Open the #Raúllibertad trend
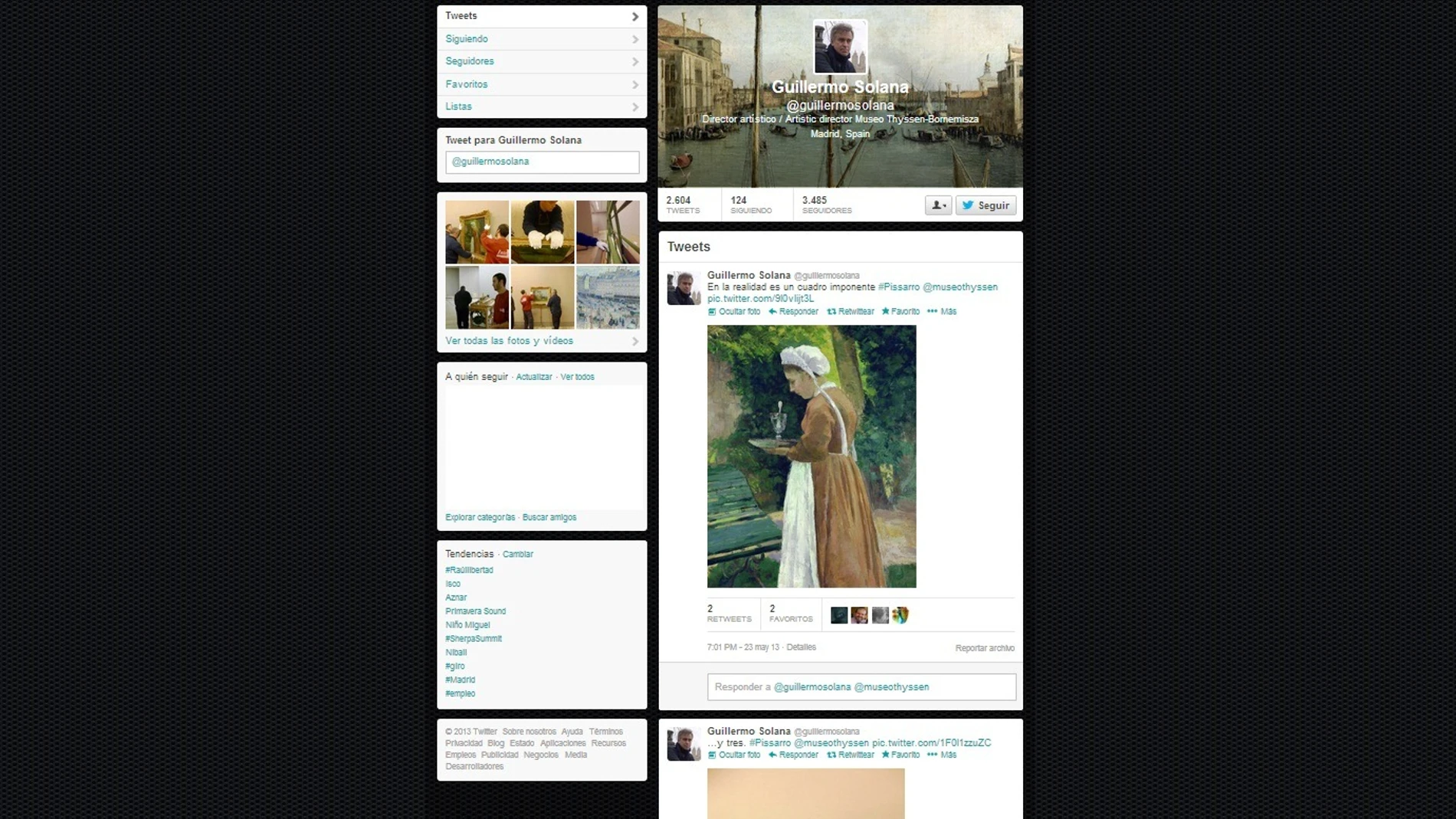1456x819 pixels. click(x=469, y=570)
